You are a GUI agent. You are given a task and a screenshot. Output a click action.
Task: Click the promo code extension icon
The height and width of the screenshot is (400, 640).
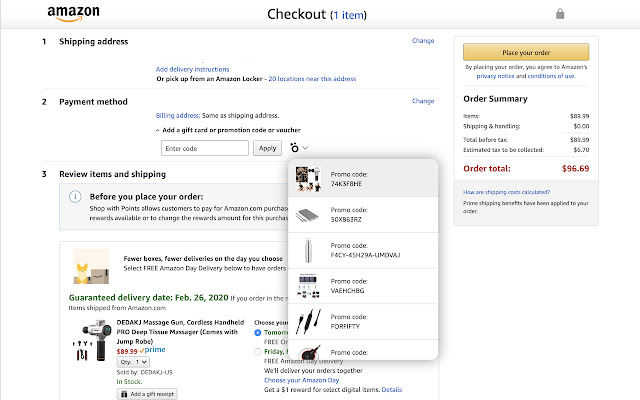click(296, 148)
